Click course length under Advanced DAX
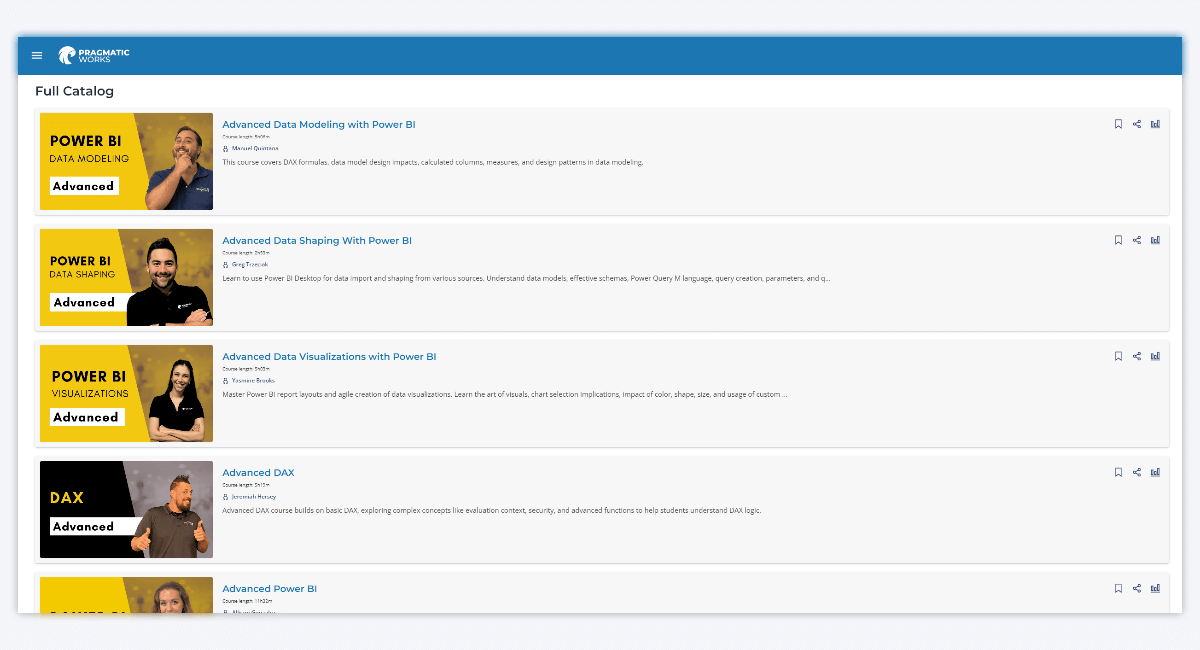 tap(246, 484)
